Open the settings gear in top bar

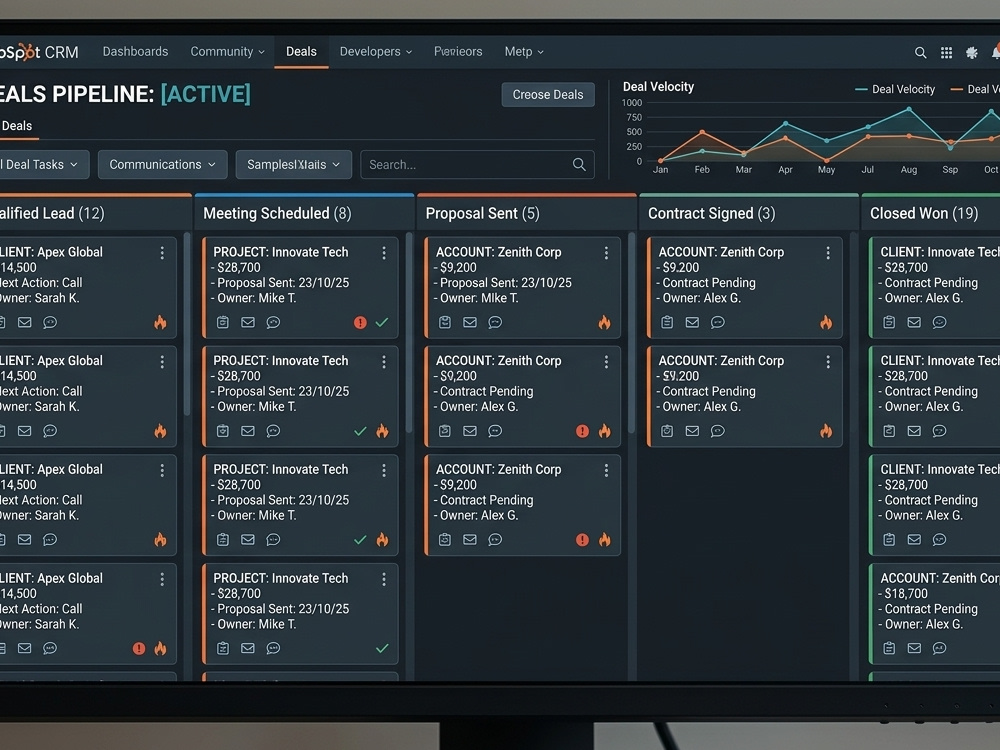(972, 52)
